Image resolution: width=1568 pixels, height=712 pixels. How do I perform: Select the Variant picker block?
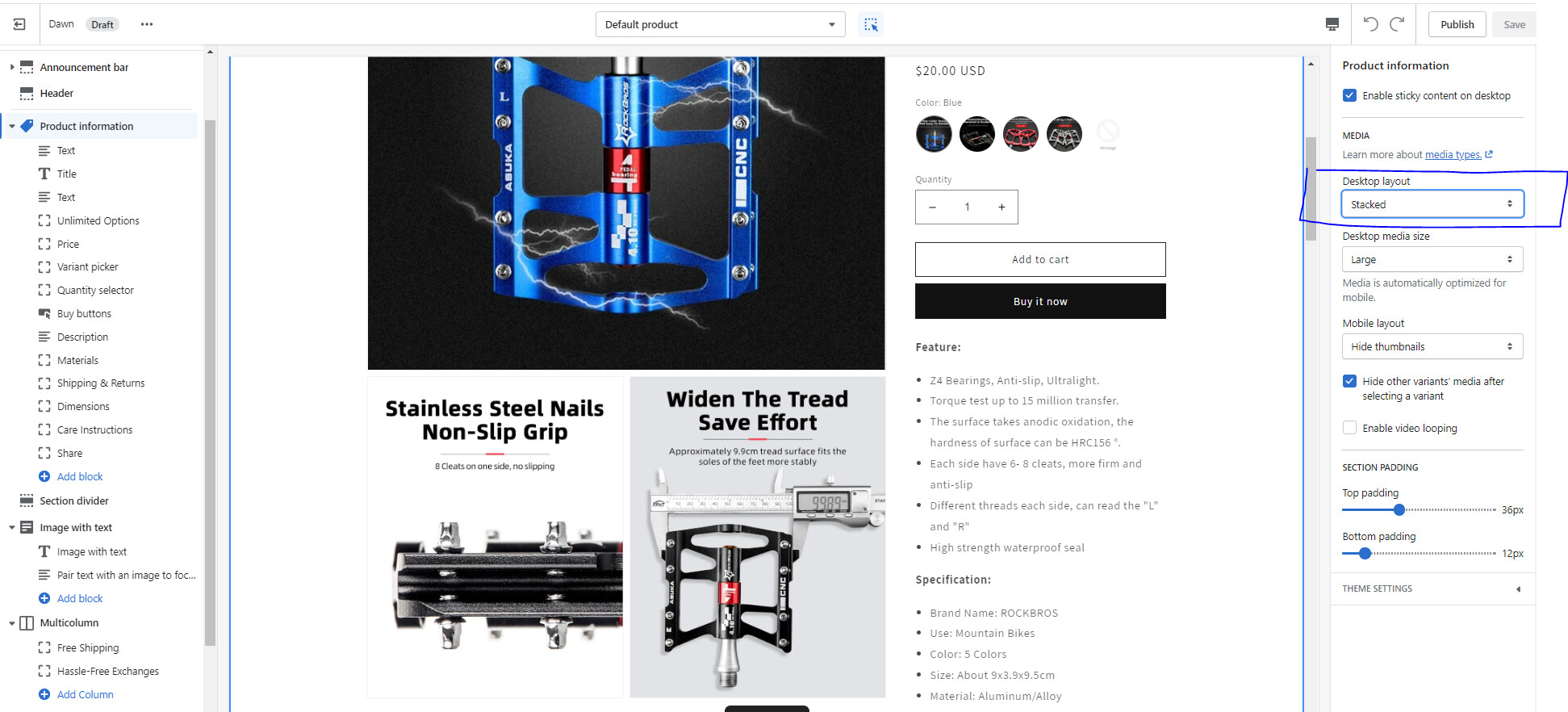point(88,266)
